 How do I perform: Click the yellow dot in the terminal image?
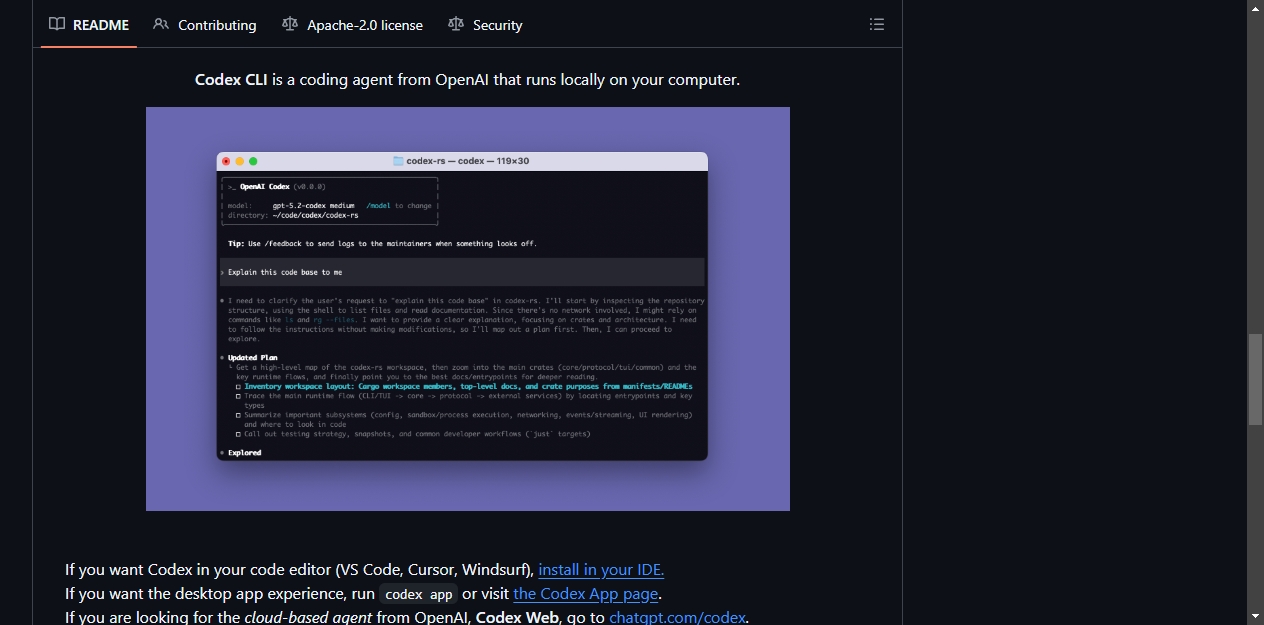point(240,161)
